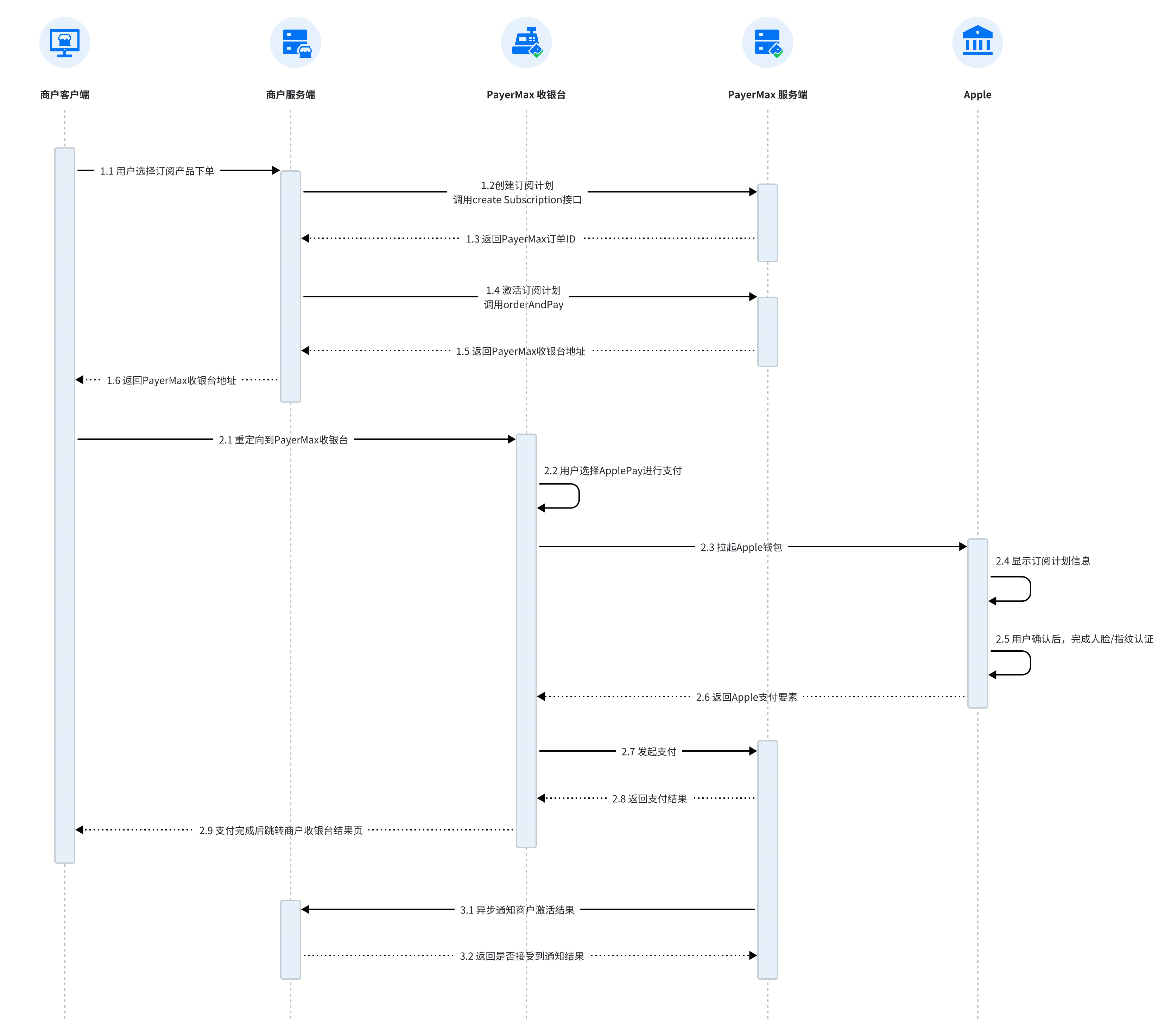The image size is (1171, 1036).
Task: Click the self-loop arrow under step 2.5
Action: click(1010, 664)
